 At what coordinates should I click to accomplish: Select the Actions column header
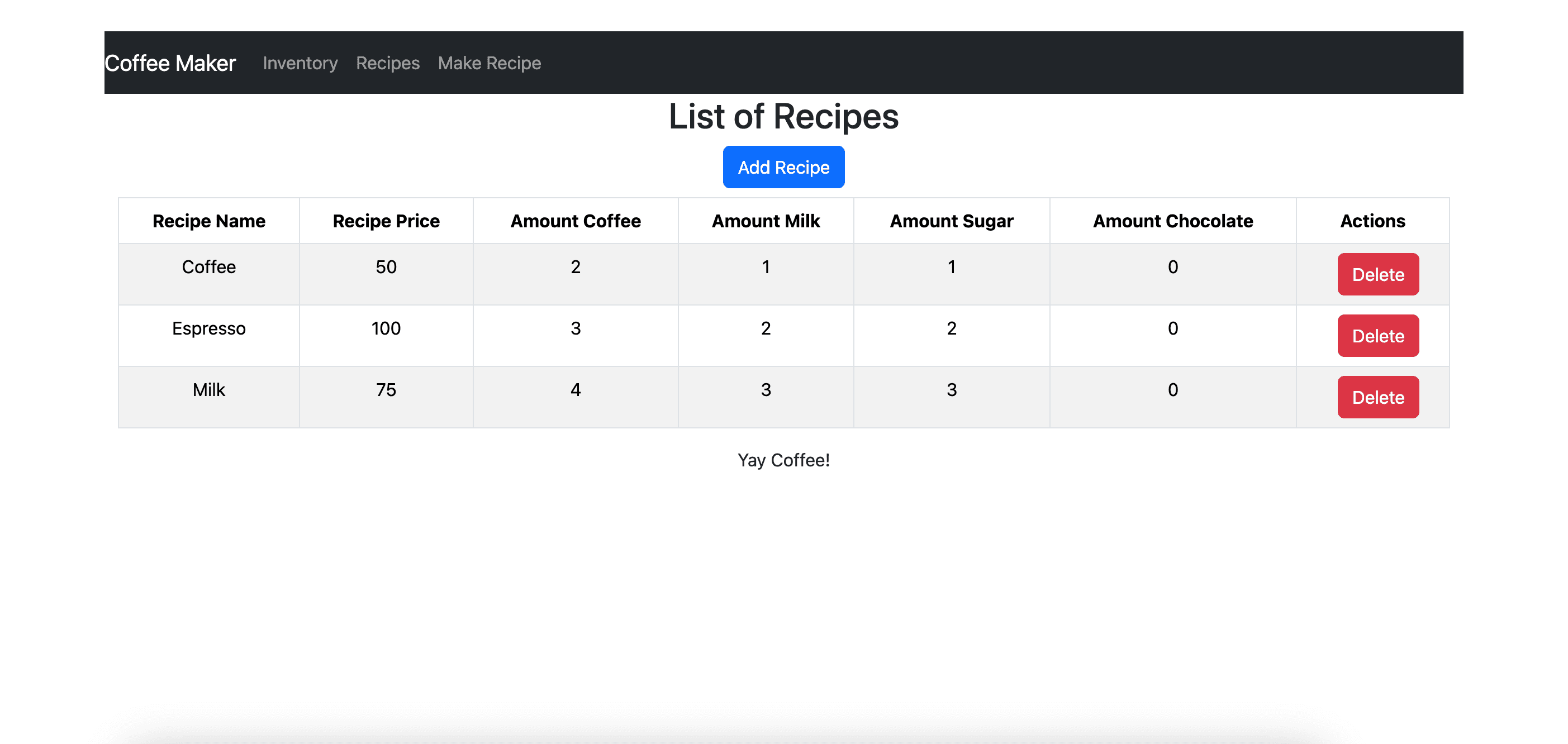pos(1372,221)
